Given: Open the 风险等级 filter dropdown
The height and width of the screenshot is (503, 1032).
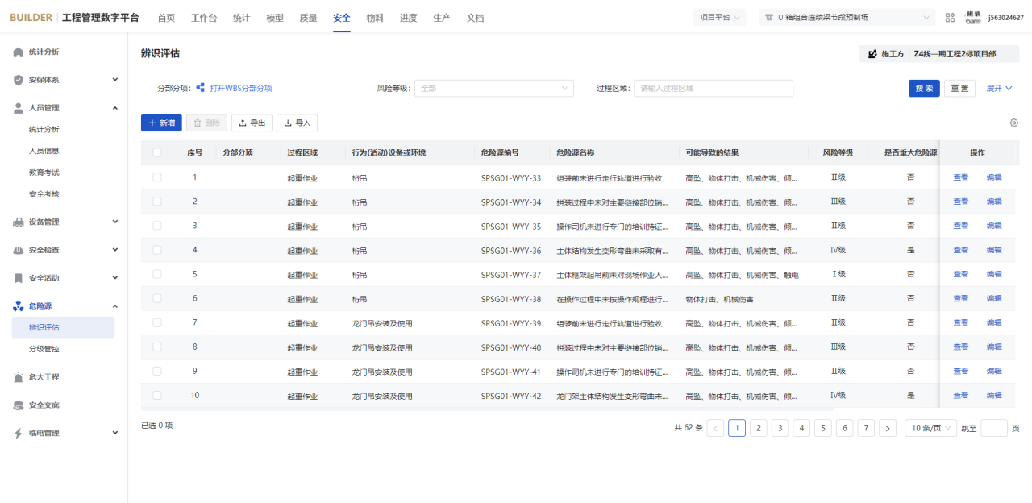Looking at the screenshot, I should click(x=494, y=88).
